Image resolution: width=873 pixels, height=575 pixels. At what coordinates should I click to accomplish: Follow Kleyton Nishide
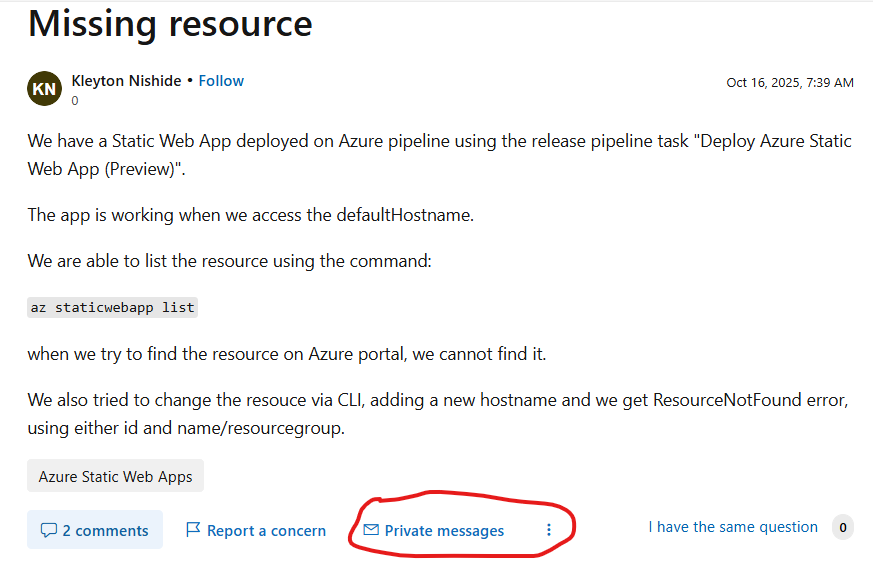(221, 81)
